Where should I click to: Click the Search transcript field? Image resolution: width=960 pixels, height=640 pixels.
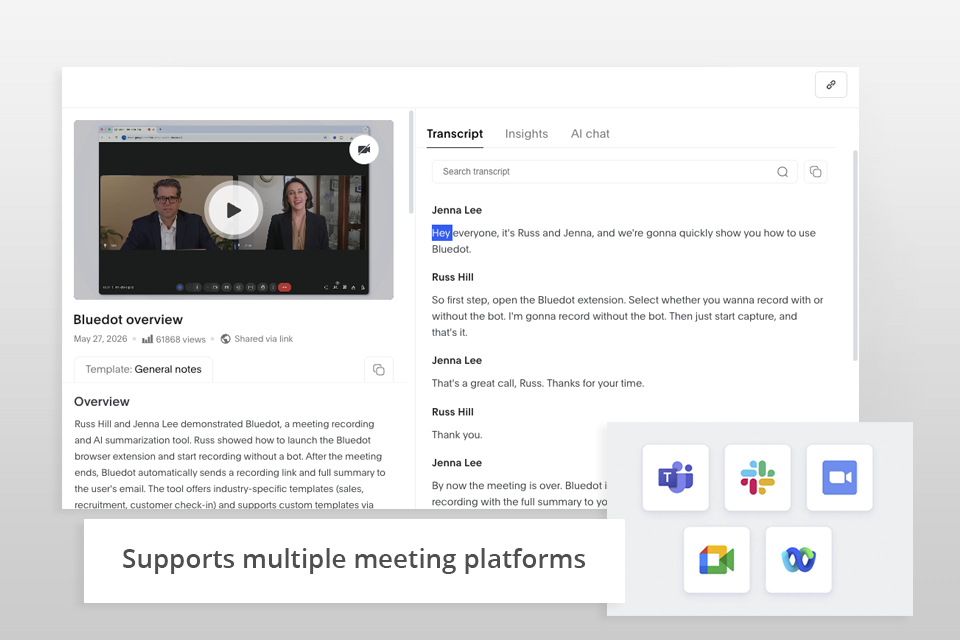click(614, 171)
